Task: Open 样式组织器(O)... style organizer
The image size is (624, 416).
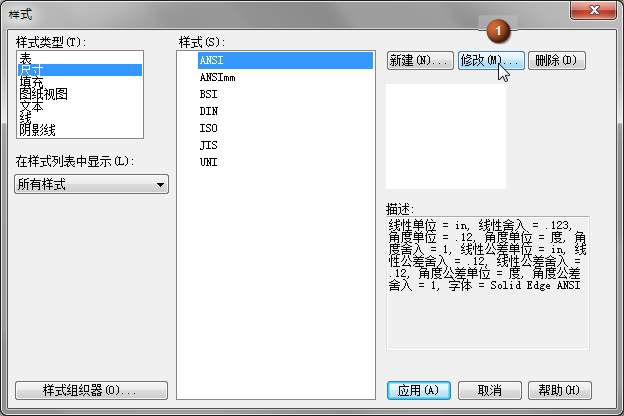Action: click(91, 389)
